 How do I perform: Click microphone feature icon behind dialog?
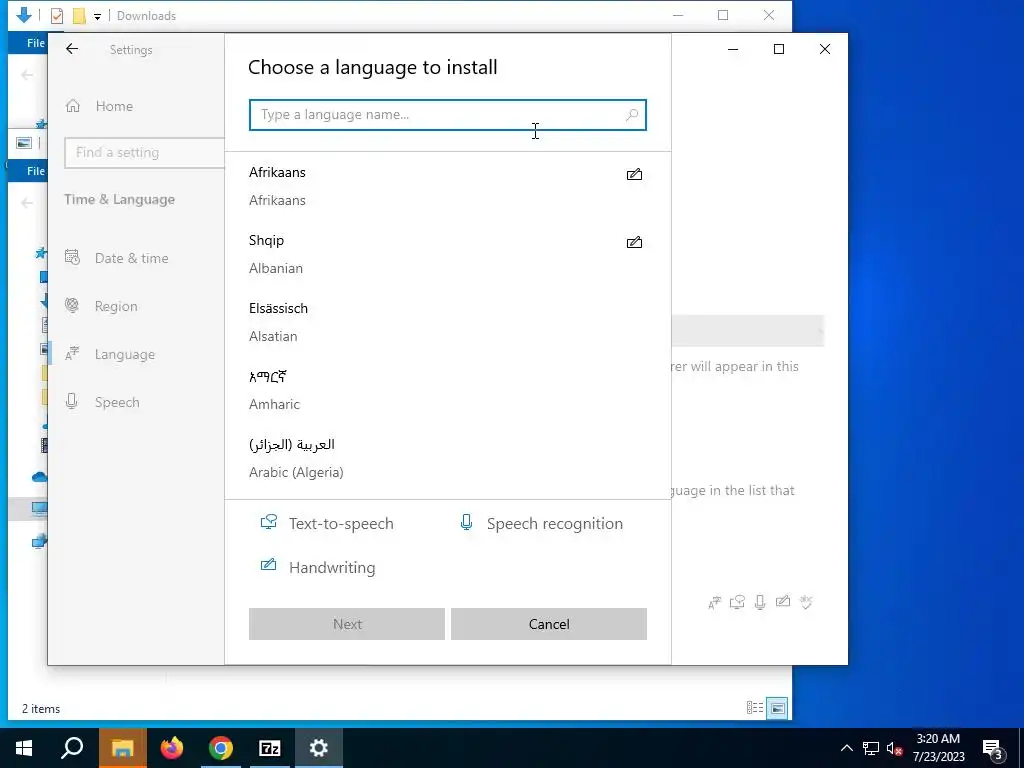point(760,602)
